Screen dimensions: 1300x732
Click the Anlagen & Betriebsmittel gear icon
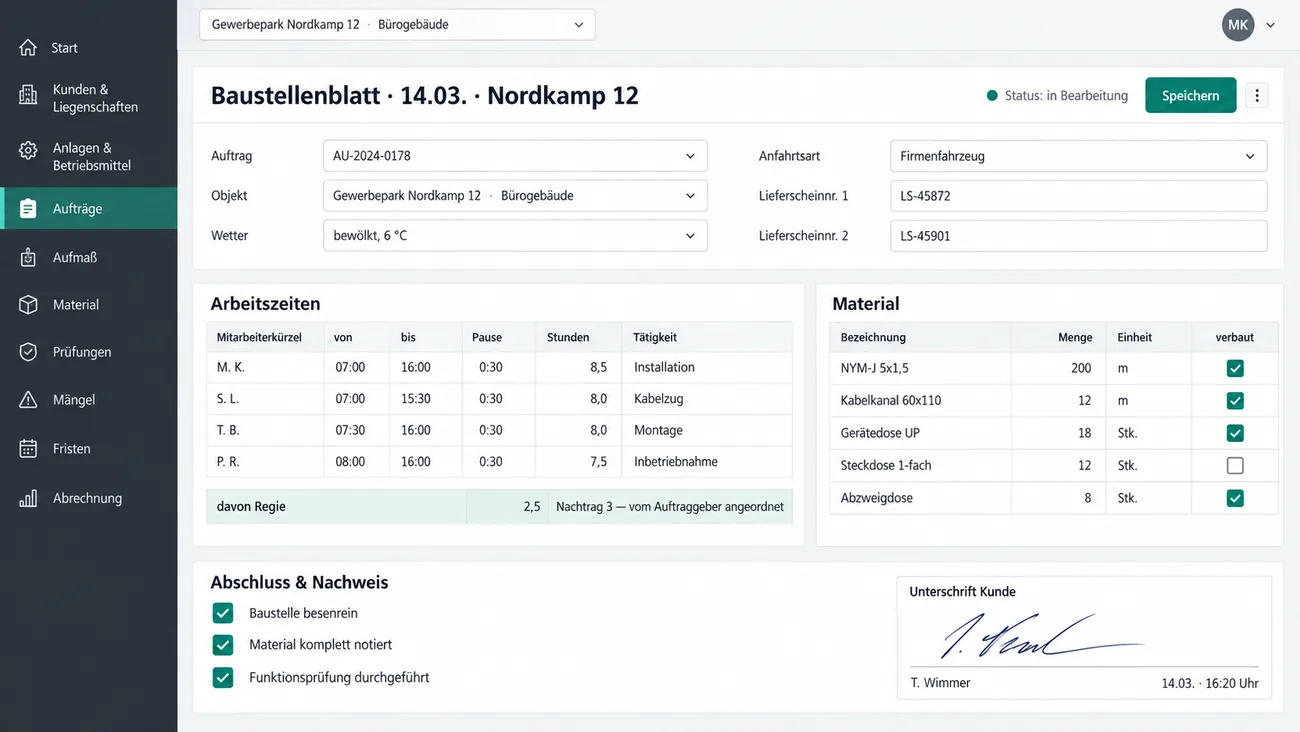pos(28,150)
